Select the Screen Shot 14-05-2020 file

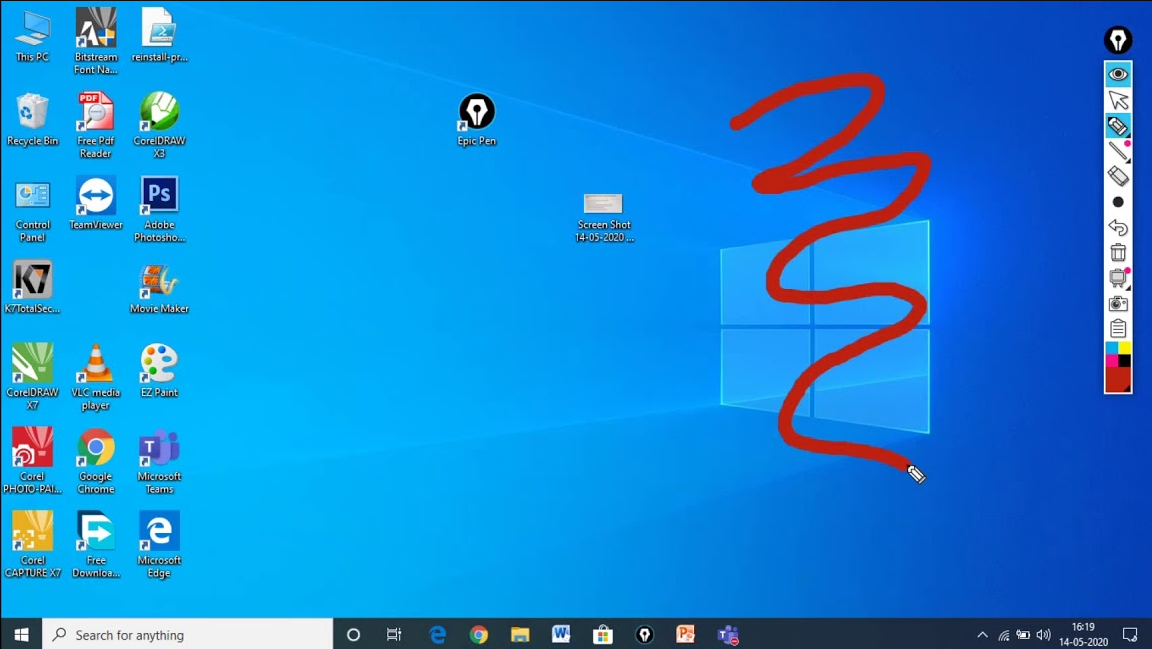point(603,217)
